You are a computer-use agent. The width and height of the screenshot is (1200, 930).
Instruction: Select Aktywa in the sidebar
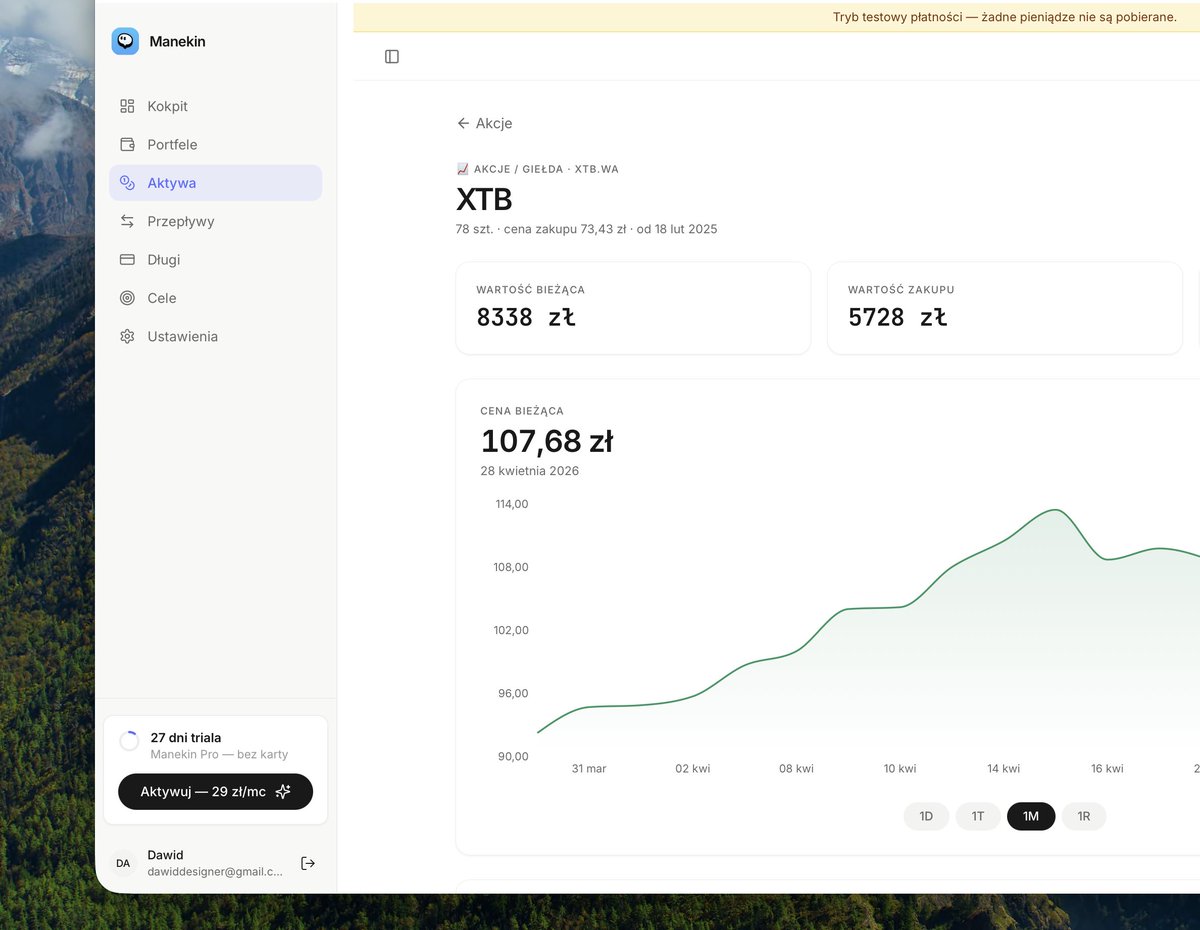pyautogui.click(x=215, y=183)
